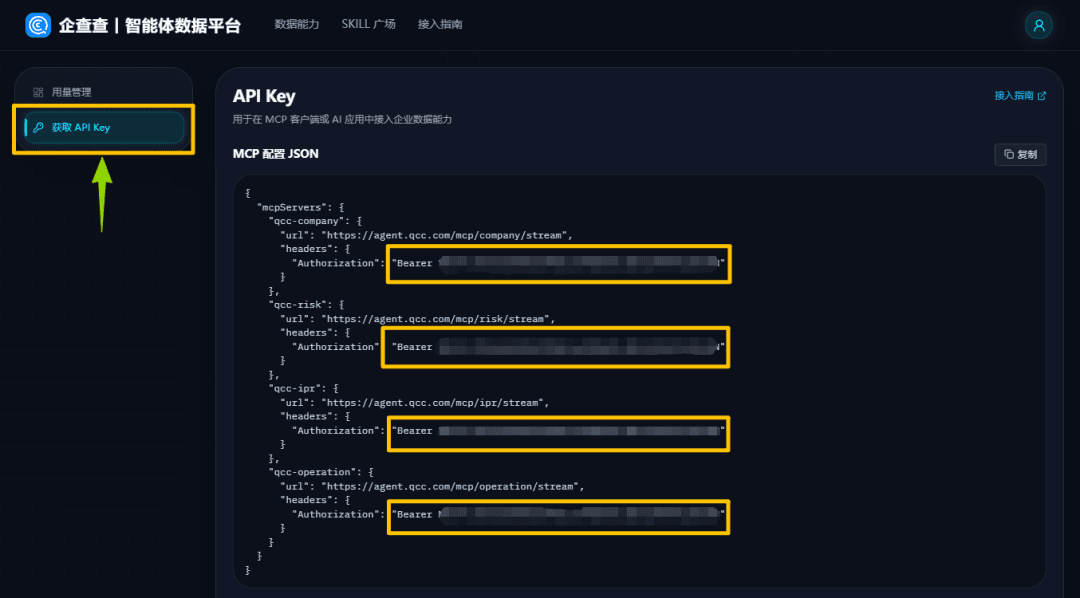
Task: Select 用量管理 in the sidebar
Action: [103, 92]
